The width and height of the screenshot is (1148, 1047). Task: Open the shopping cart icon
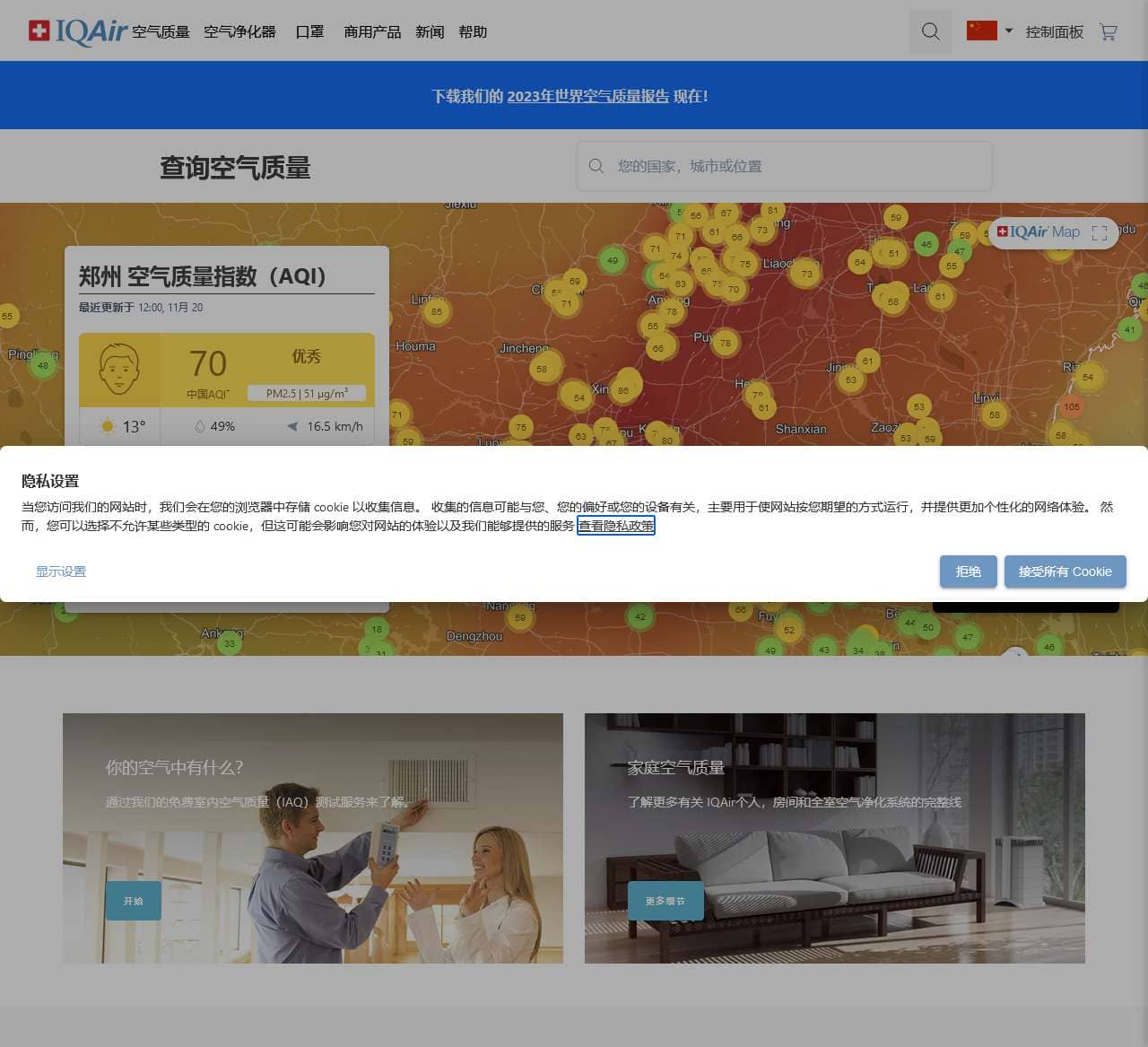coord(1109,31)
